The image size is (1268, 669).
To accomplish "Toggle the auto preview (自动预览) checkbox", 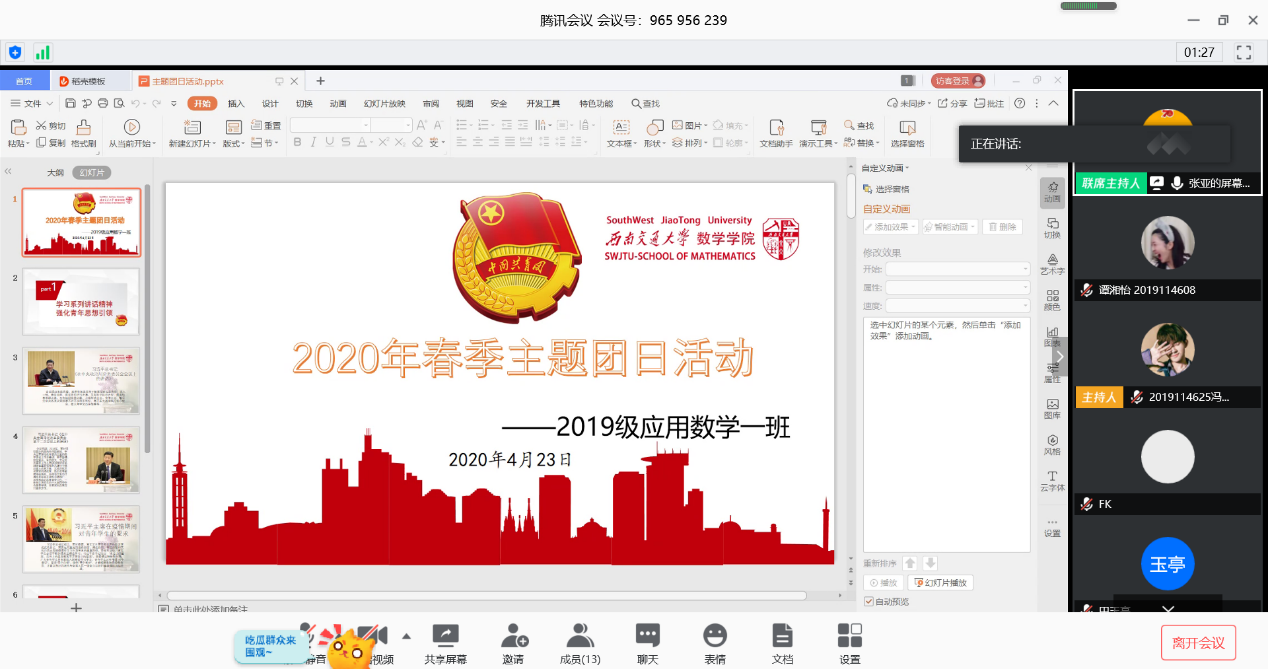I will 868,601.
